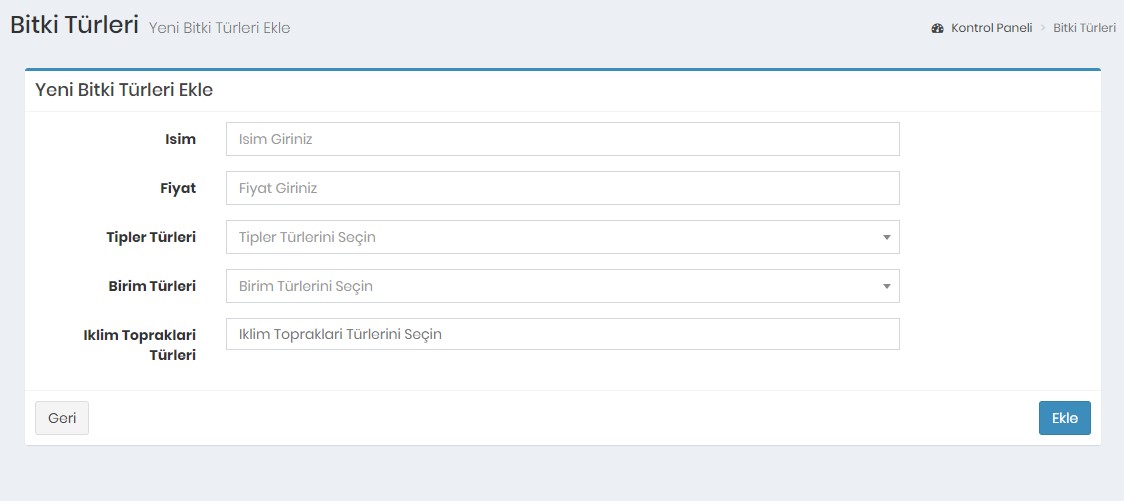Click the Kontrol Paneli dashboard icon
This screenshot has height=501, width=1124.
click(x=938, y=29)
